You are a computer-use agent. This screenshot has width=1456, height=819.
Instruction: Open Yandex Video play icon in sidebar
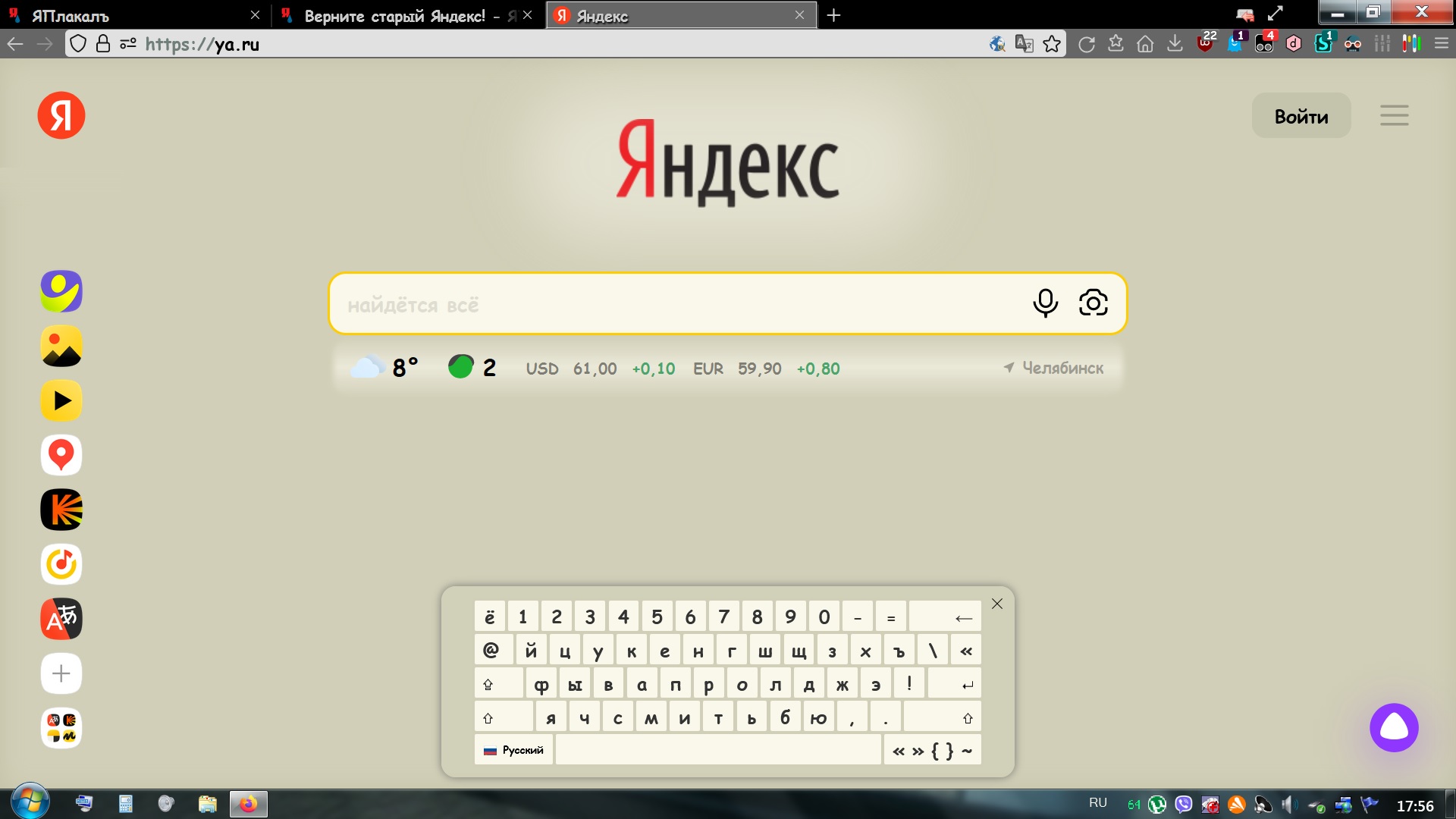(61, 400)
